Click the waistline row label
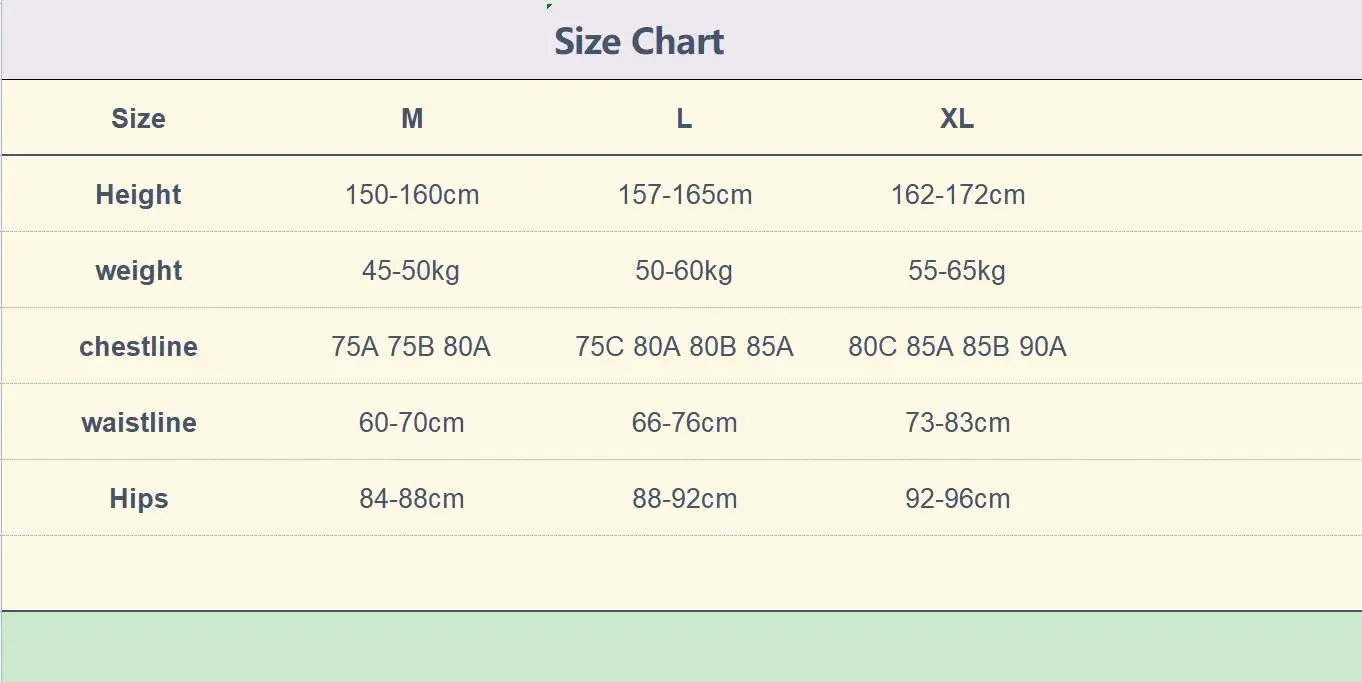 point(138,423)
